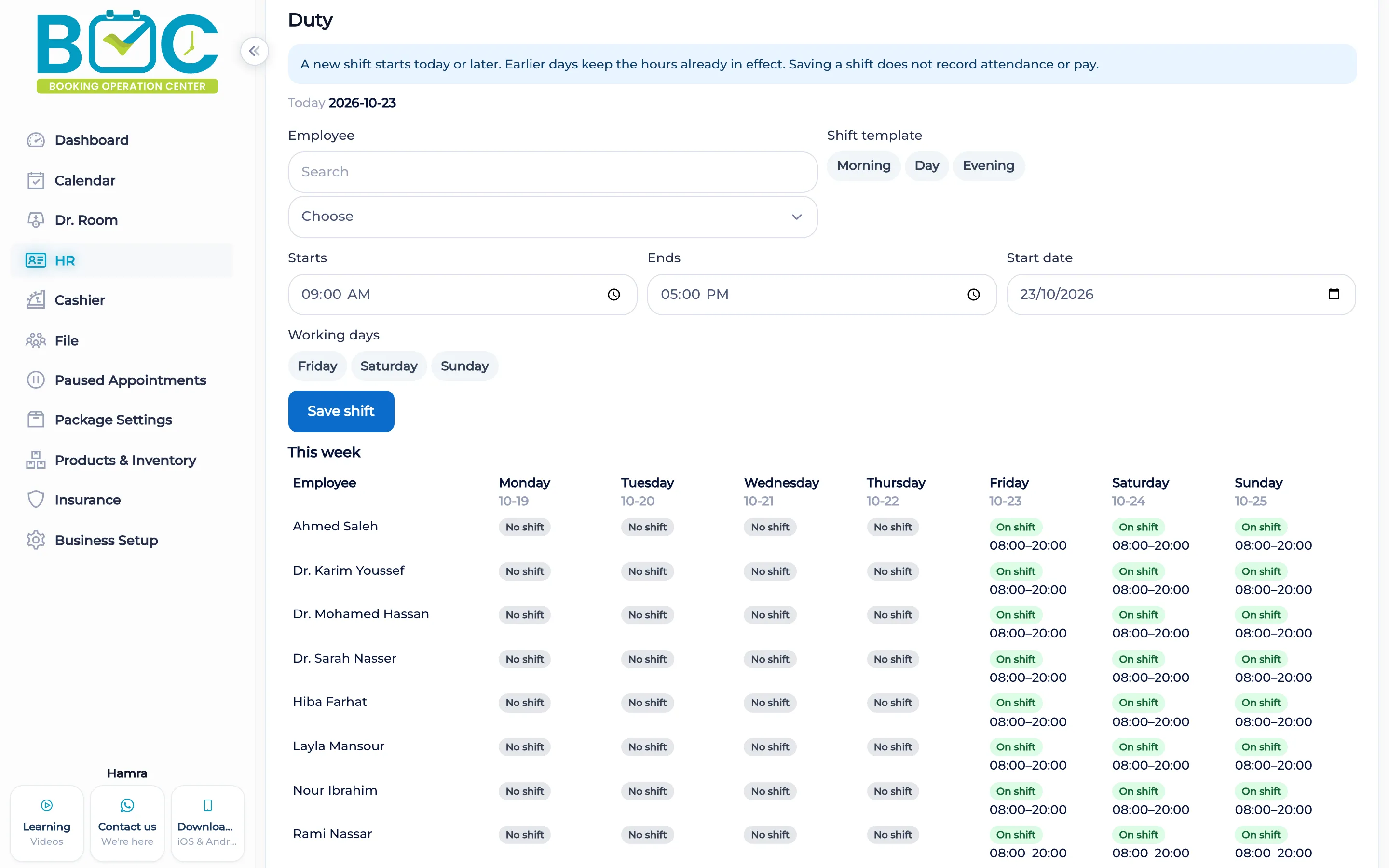Click the HR ID card icon
The image size is (1389, 868).
(x=36, y=260)
